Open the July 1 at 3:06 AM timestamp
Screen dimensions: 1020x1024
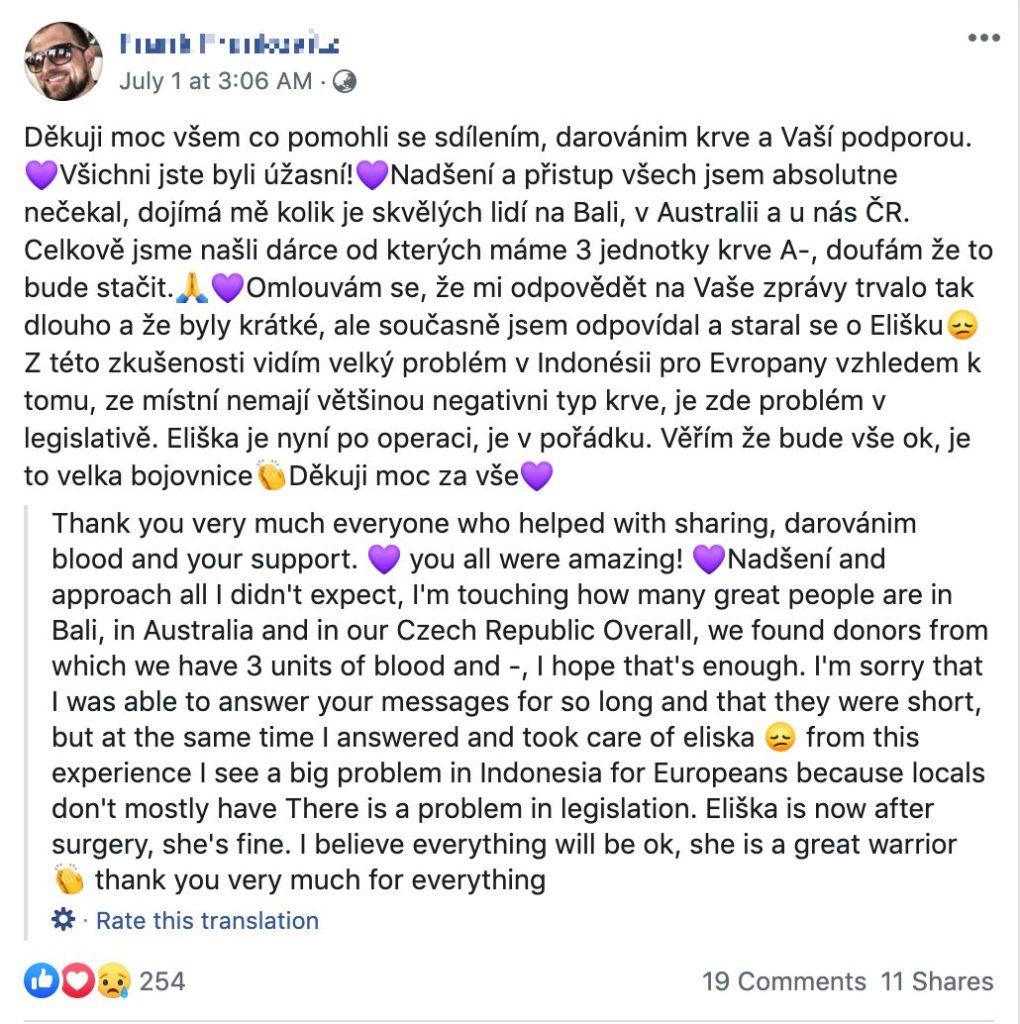click(x=215, y=81)
